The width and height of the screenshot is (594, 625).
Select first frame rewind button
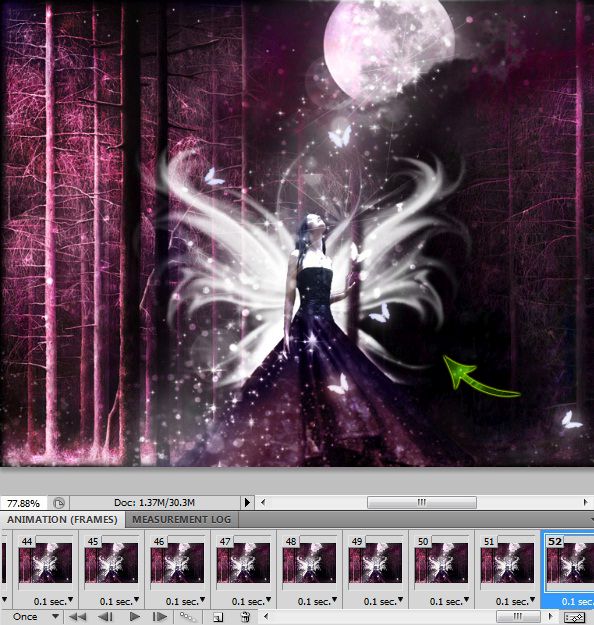tap(78, 617)
